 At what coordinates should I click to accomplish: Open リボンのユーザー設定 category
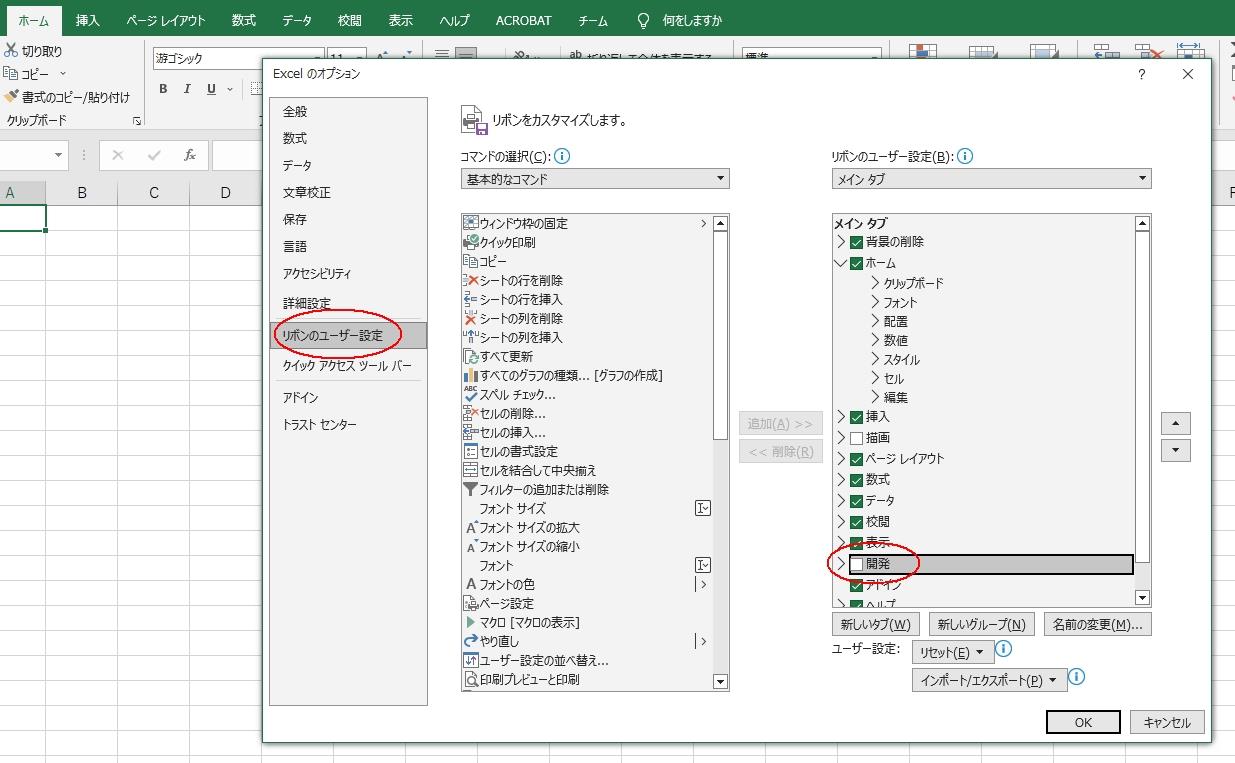[348, 335]
